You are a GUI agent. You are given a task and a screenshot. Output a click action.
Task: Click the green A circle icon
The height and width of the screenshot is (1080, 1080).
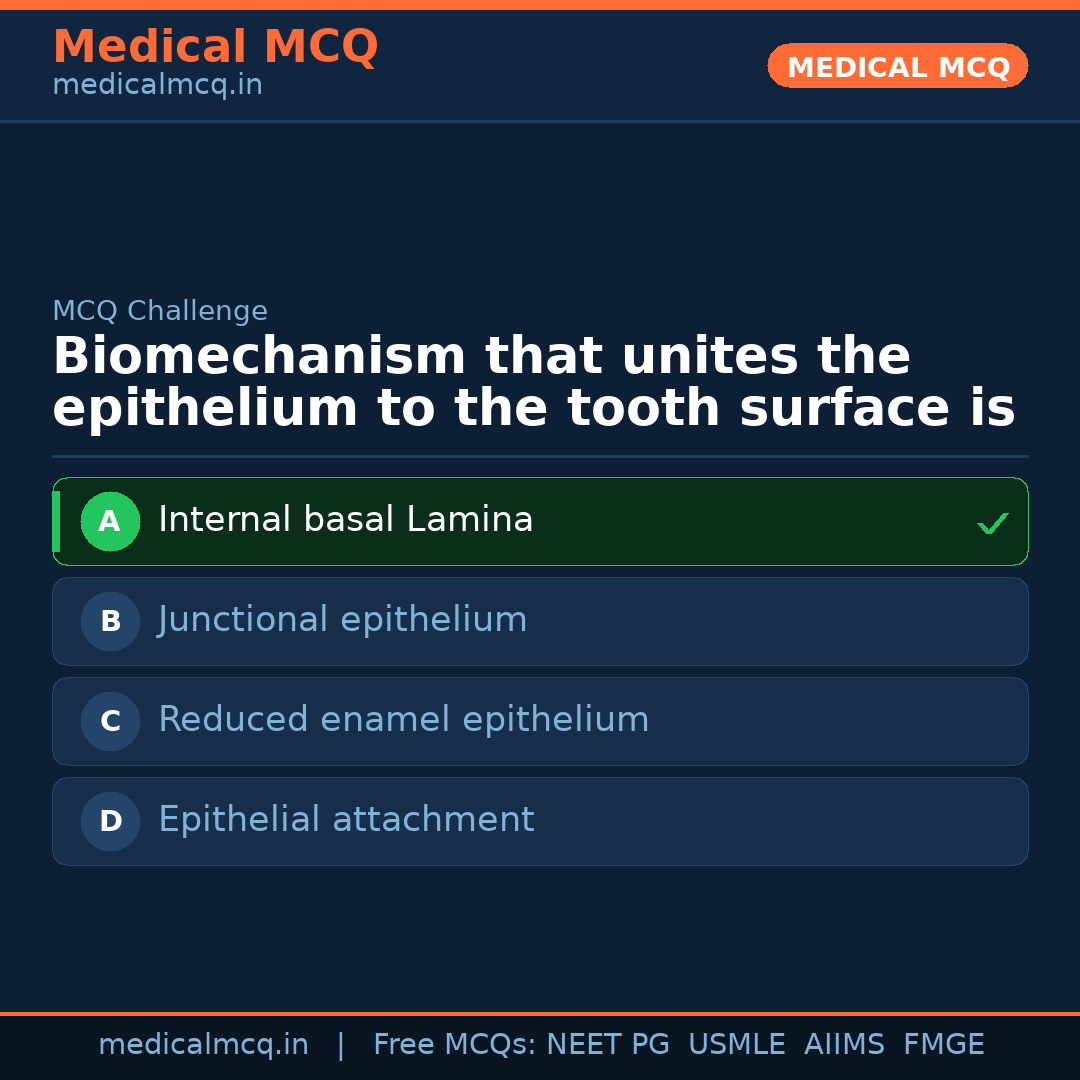[110, 521]
